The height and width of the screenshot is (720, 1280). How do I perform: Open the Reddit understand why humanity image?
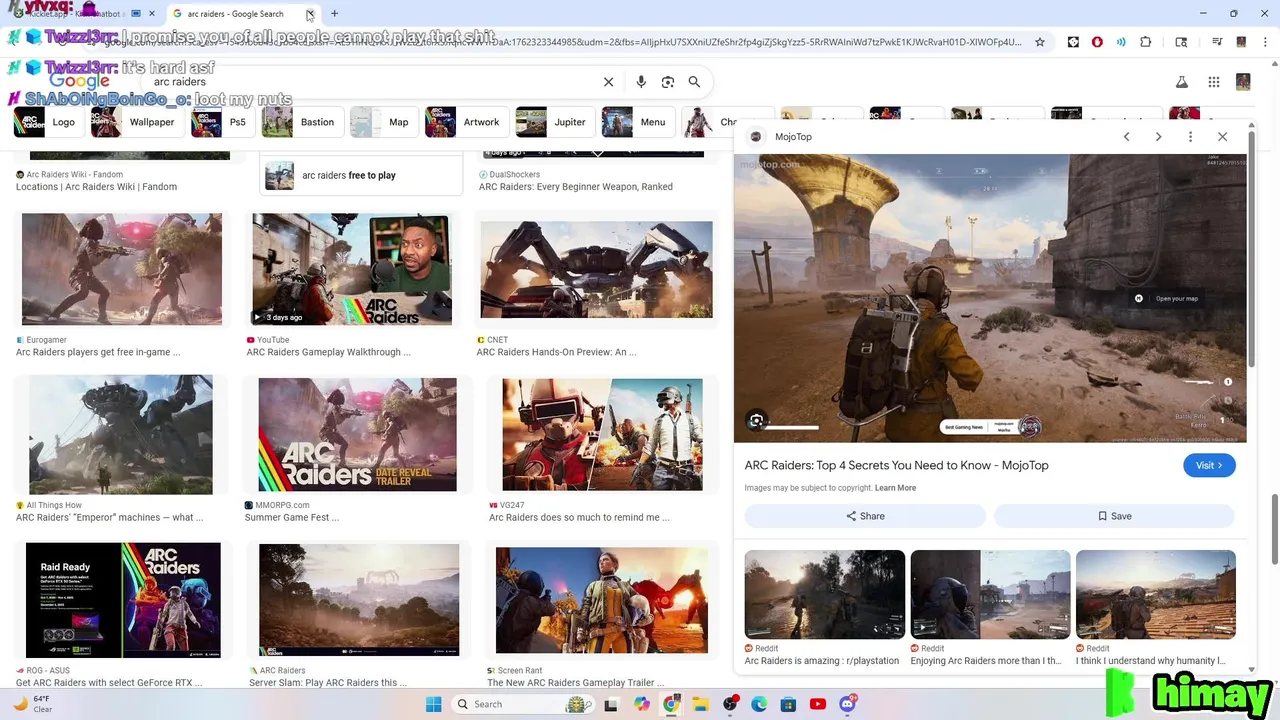click(x=1156, y=594)
